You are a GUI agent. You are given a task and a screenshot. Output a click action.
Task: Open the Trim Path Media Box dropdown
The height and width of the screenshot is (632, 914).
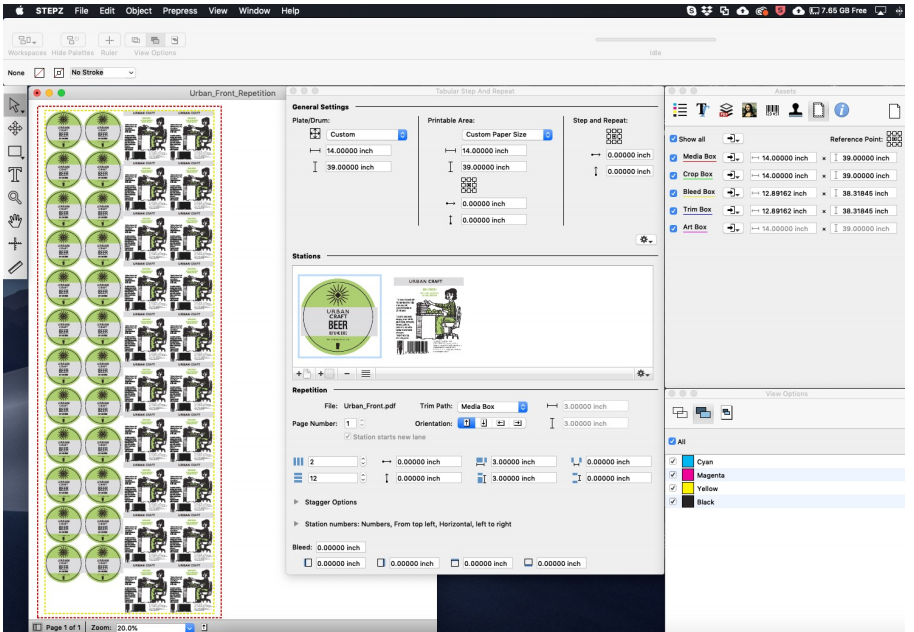coord(492,407)
